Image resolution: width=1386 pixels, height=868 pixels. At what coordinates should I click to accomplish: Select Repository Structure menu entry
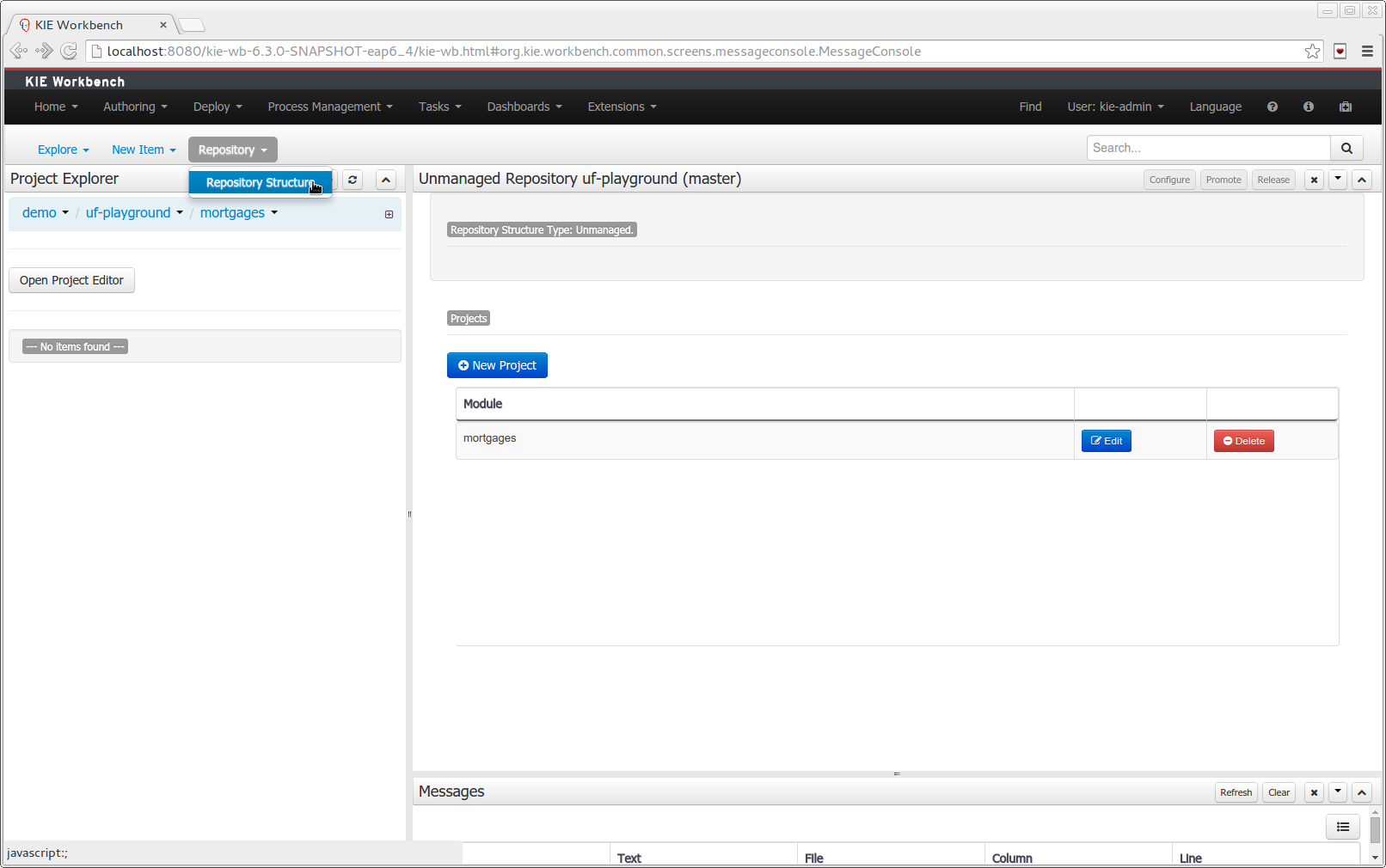coord(260,182)
